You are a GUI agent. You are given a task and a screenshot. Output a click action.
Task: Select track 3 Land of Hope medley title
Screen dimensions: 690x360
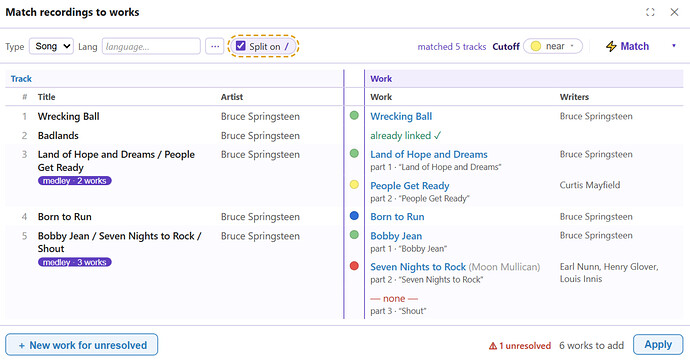pos(116,161)
